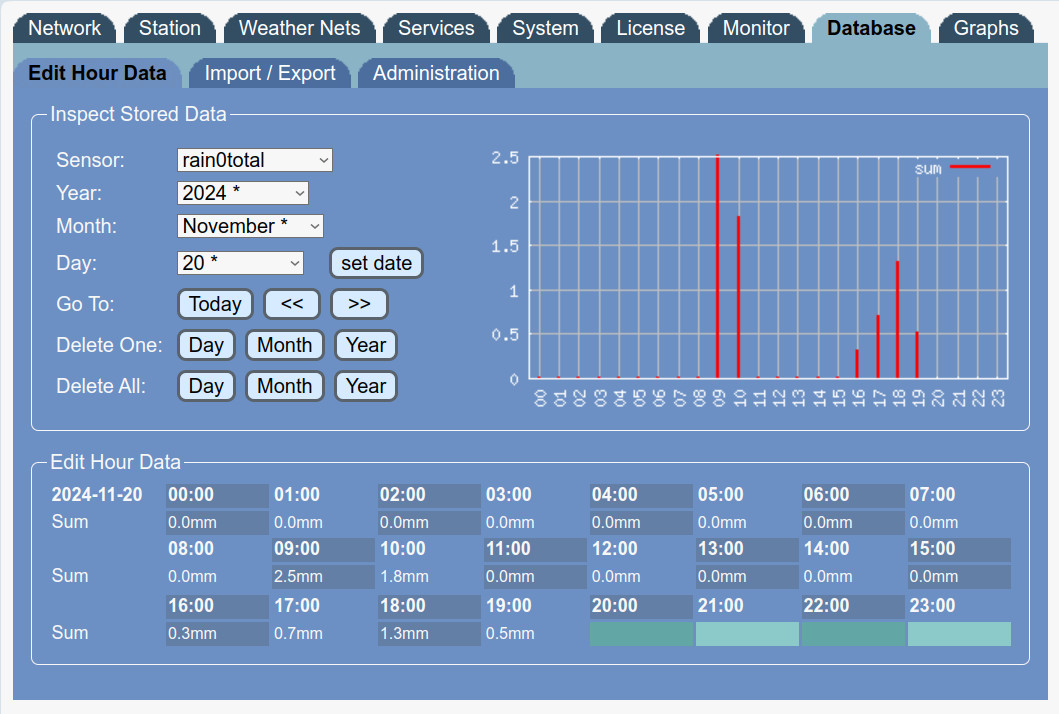
Task: Select the 01:00 sum value field
Action: click(324, 523)
